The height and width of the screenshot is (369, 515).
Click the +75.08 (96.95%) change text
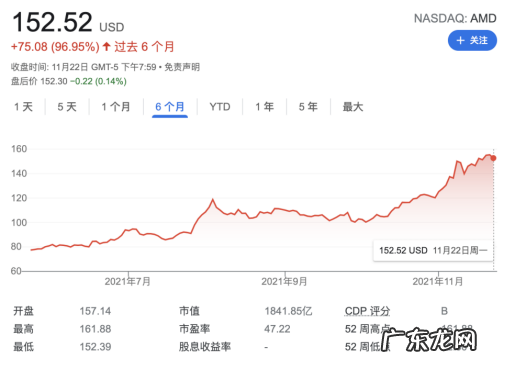[x=55, y=47]
